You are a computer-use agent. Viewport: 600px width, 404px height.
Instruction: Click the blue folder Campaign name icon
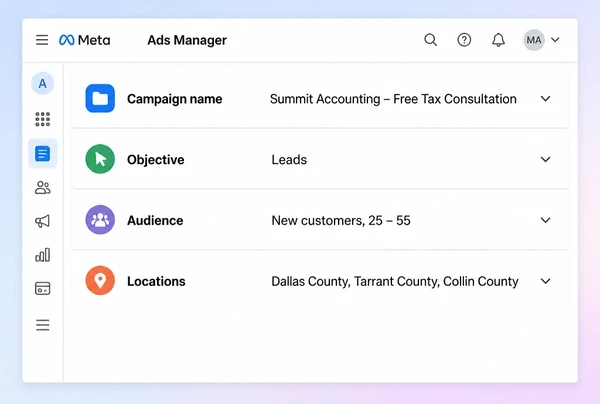tap(100, 98)
